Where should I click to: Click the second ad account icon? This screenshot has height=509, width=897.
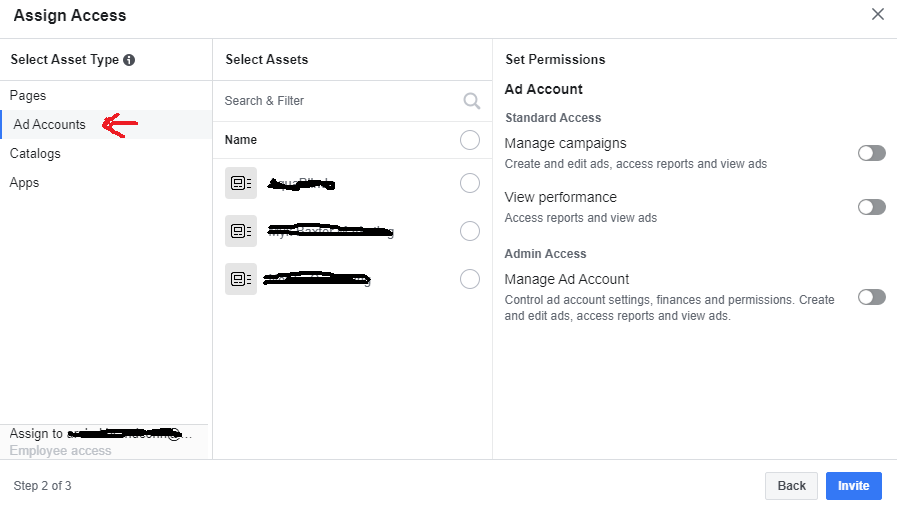point(241,231)
